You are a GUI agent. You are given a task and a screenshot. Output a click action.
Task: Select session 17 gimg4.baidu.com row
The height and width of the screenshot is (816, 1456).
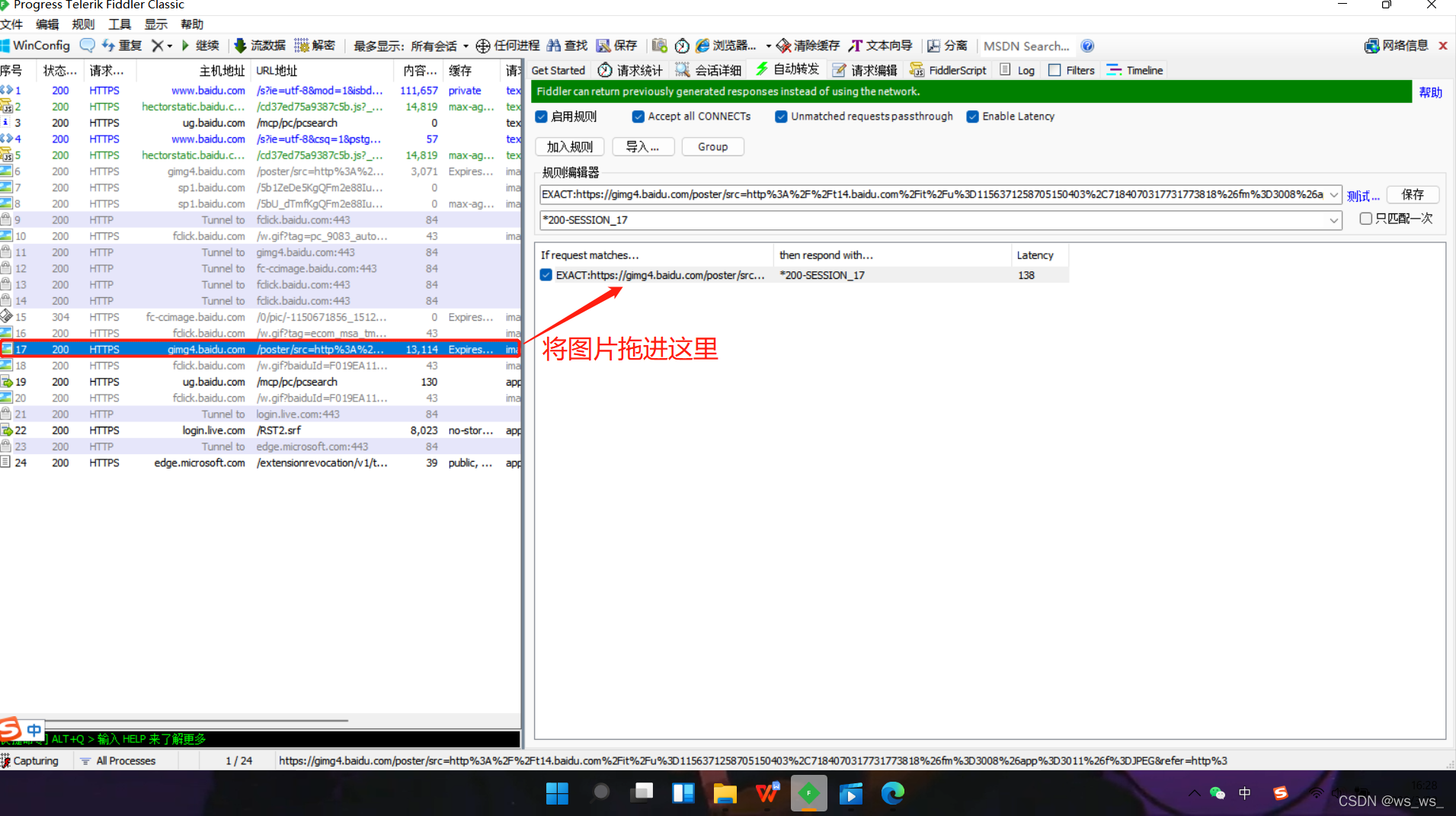[260, 349]
